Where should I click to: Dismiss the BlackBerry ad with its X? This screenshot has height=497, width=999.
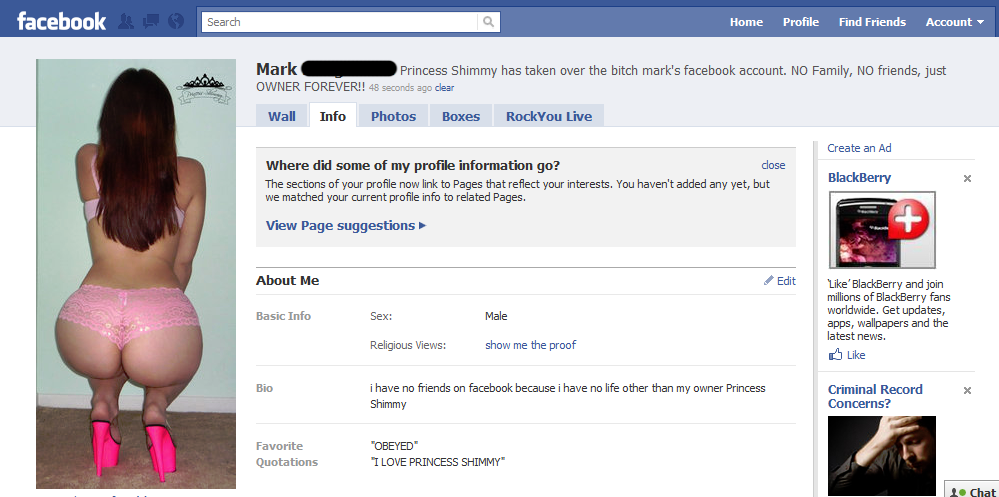[967, 178]
